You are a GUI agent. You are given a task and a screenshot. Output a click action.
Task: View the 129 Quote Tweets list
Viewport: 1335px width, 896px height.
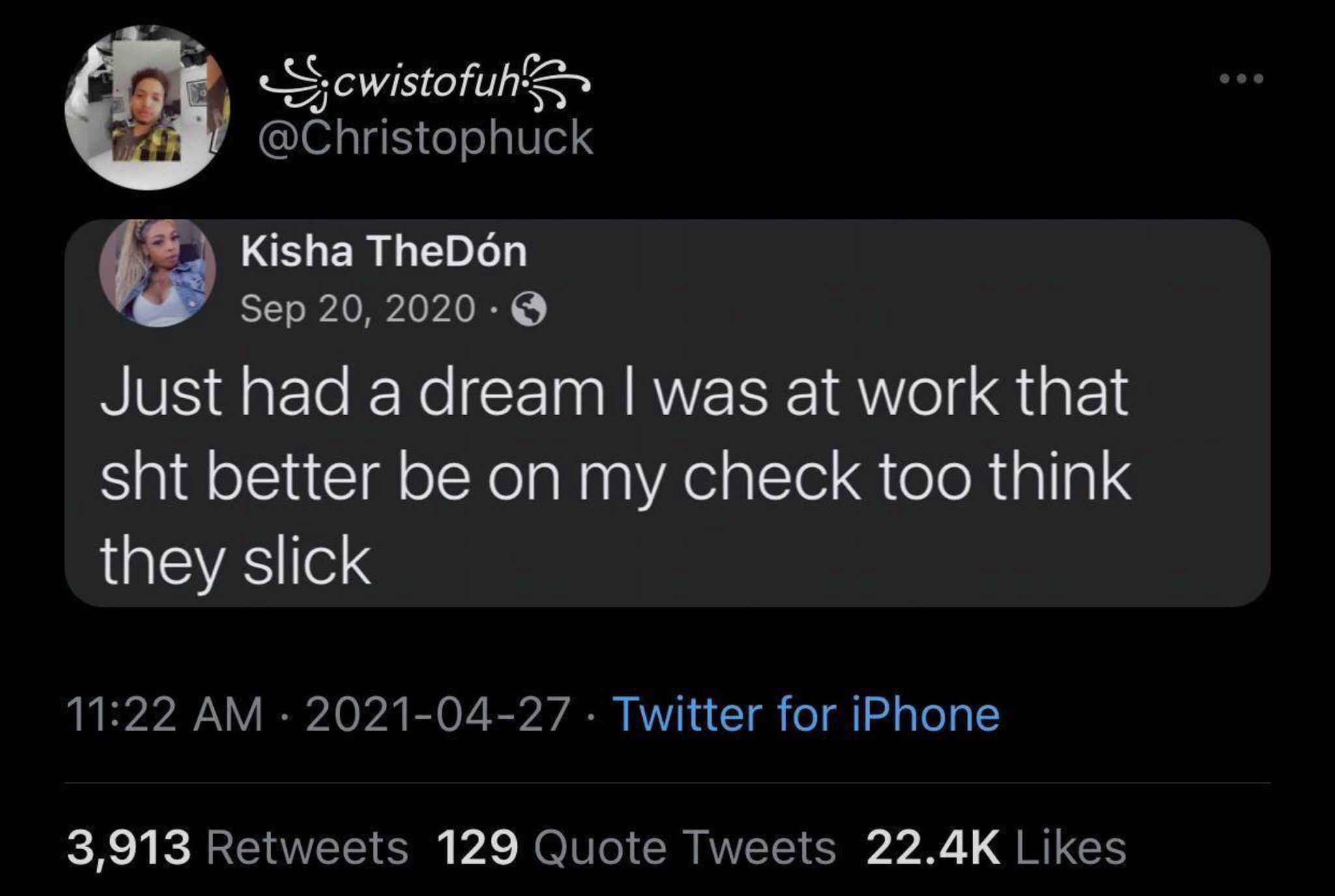pos(637,848)
